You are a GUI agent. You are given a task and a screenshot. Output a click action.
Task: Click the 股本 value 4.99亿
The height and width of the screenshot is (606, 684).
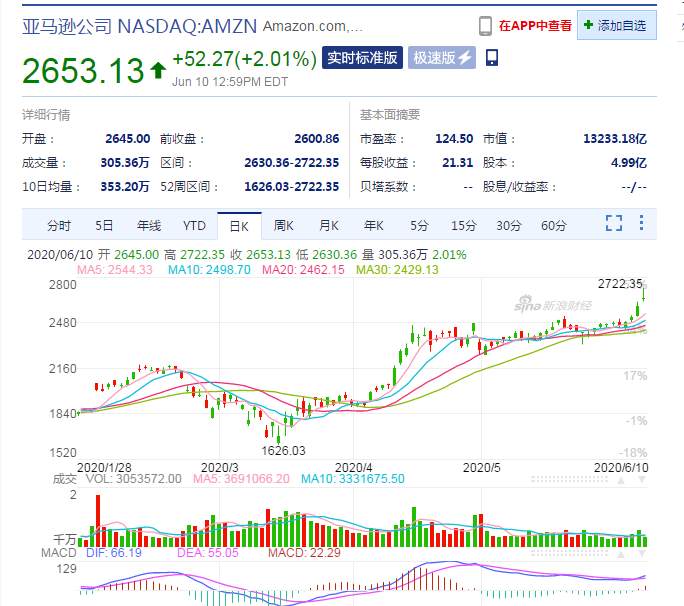pos(629,163)
